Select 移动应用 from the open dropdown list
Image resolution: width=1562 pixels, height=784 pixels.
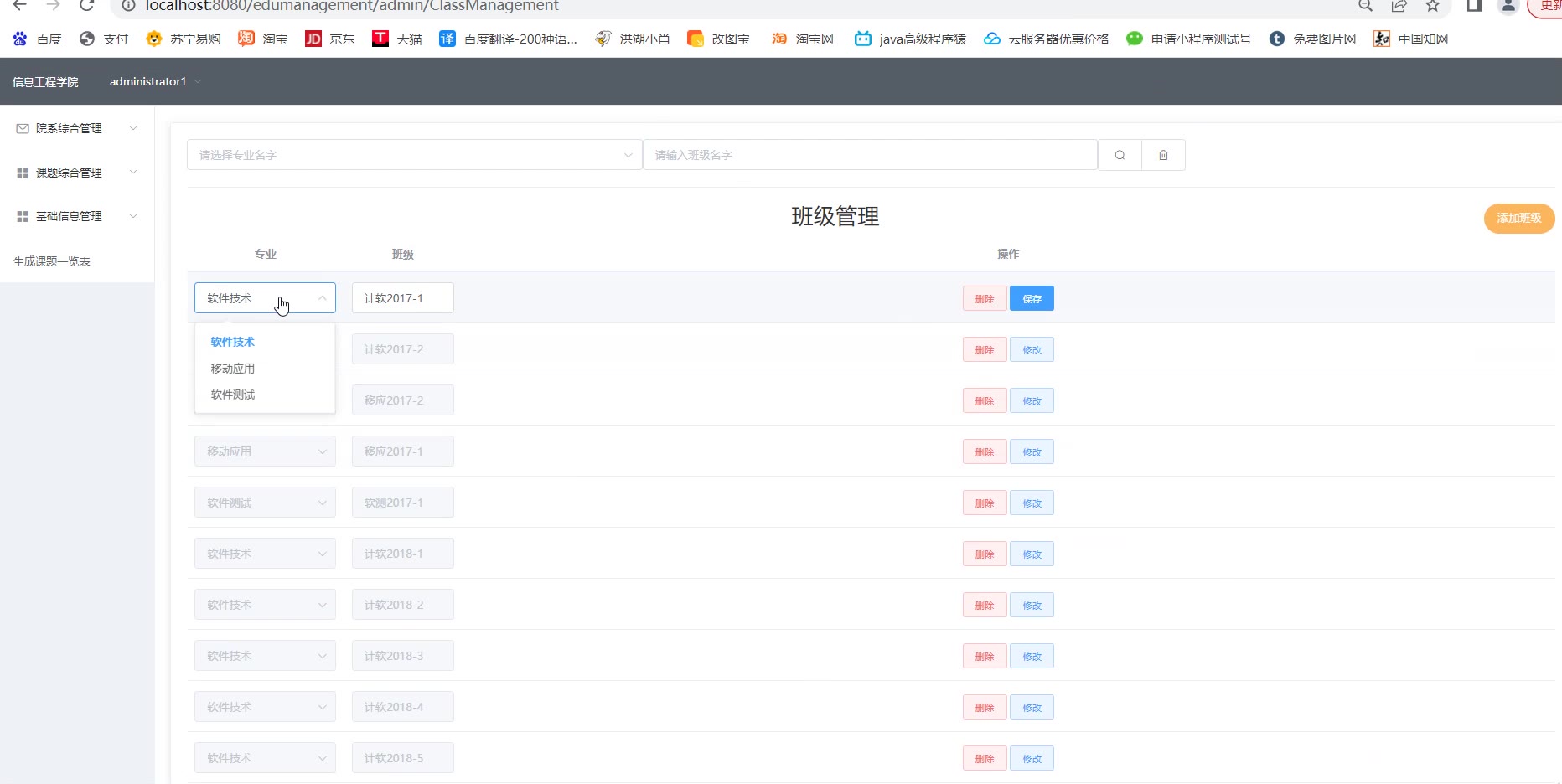pyautogui.click(x=233, y=369)
